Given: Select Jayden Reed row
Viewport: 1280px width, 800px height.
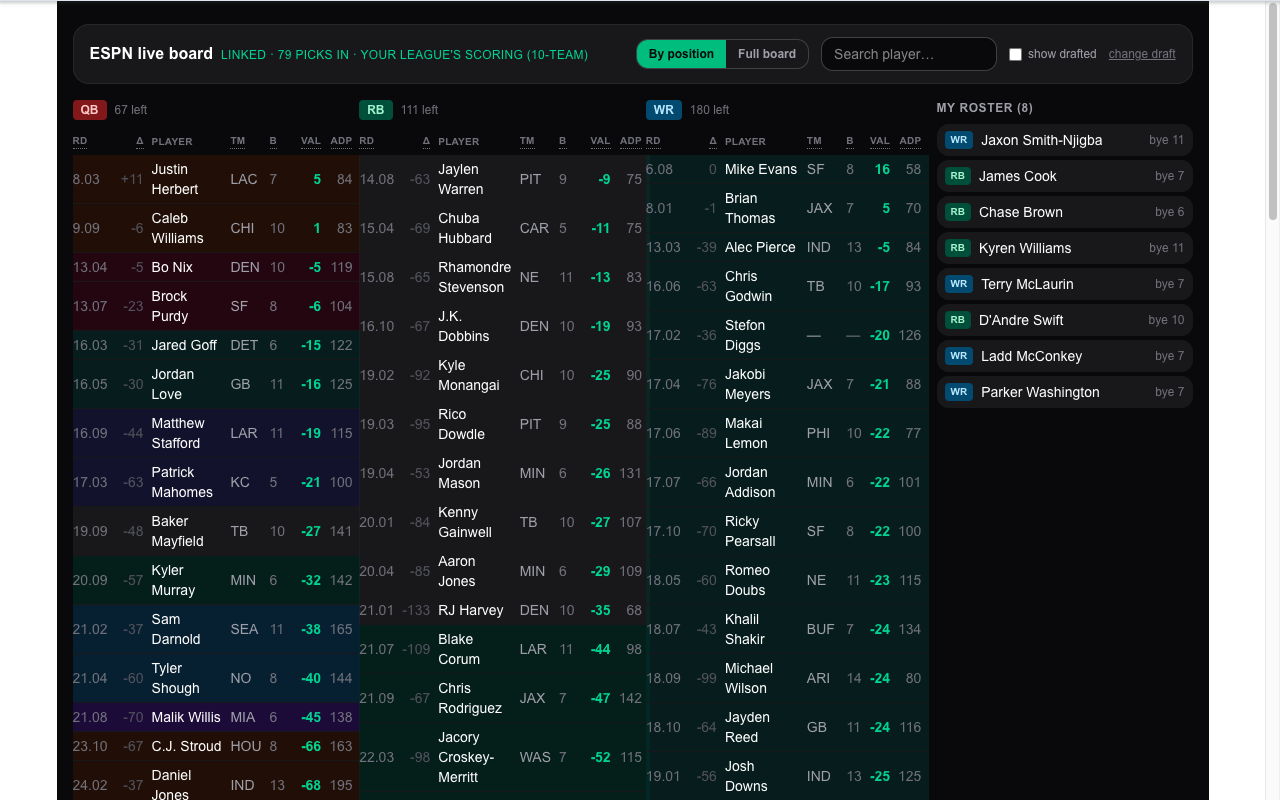Looking at the screenshot, I should pyautogui.click(x=788, y=728).
